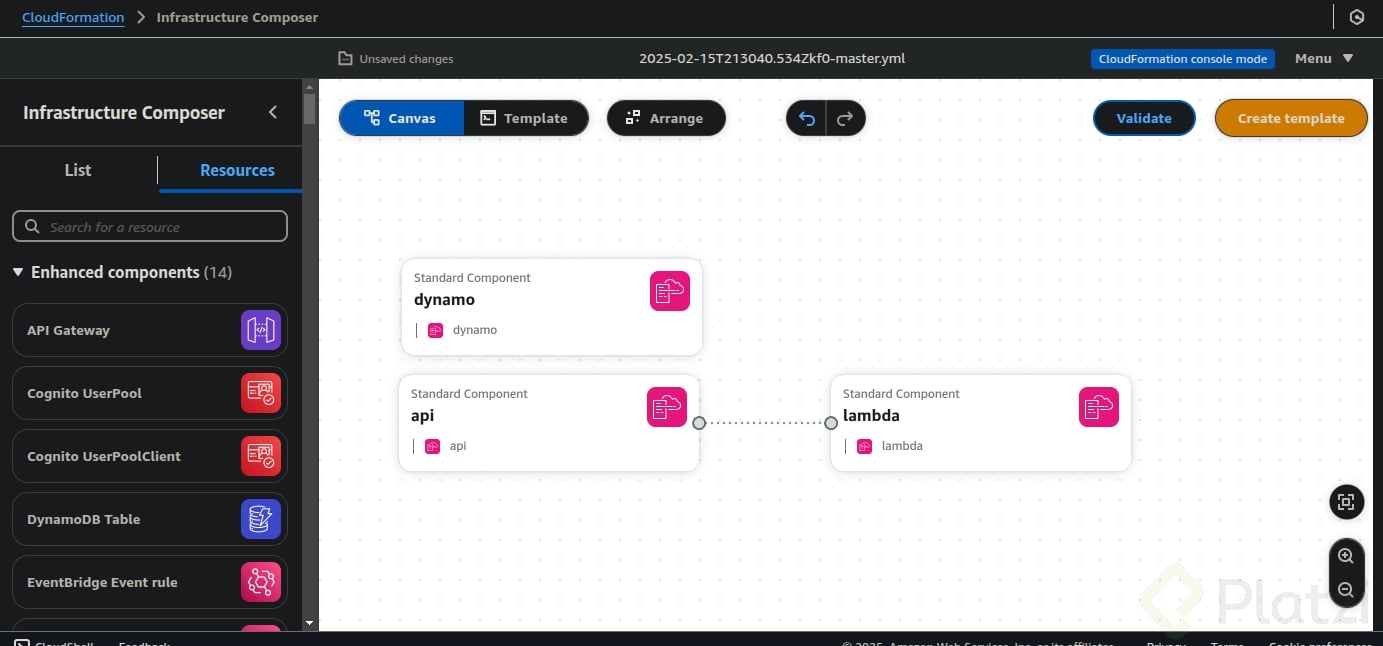Open the Menu dropdown
This screenshot has width=1383, height=646.
(x=1324, y=59)
